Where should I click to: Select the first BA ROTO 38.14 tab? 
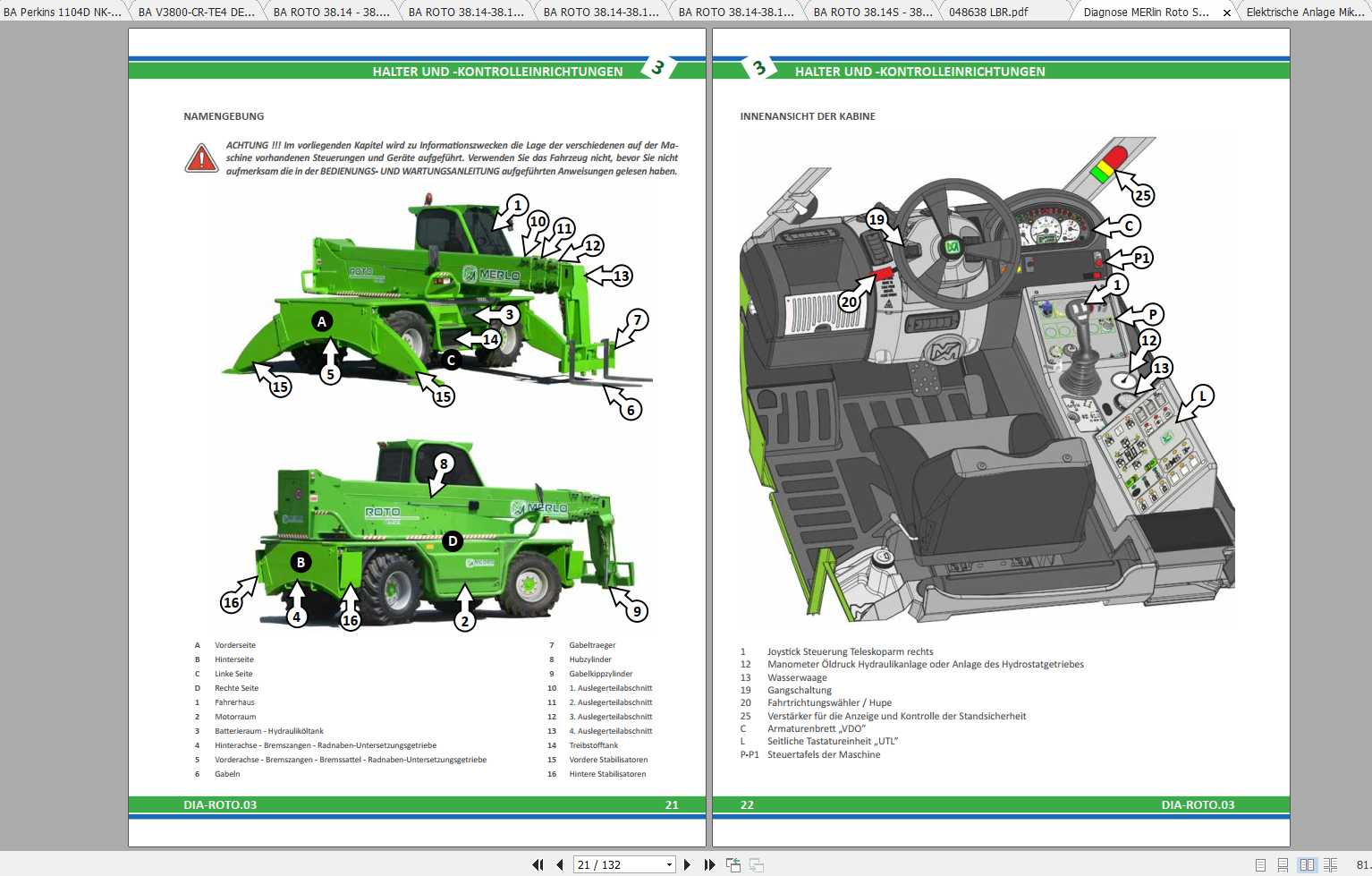(x=331, y=11)
